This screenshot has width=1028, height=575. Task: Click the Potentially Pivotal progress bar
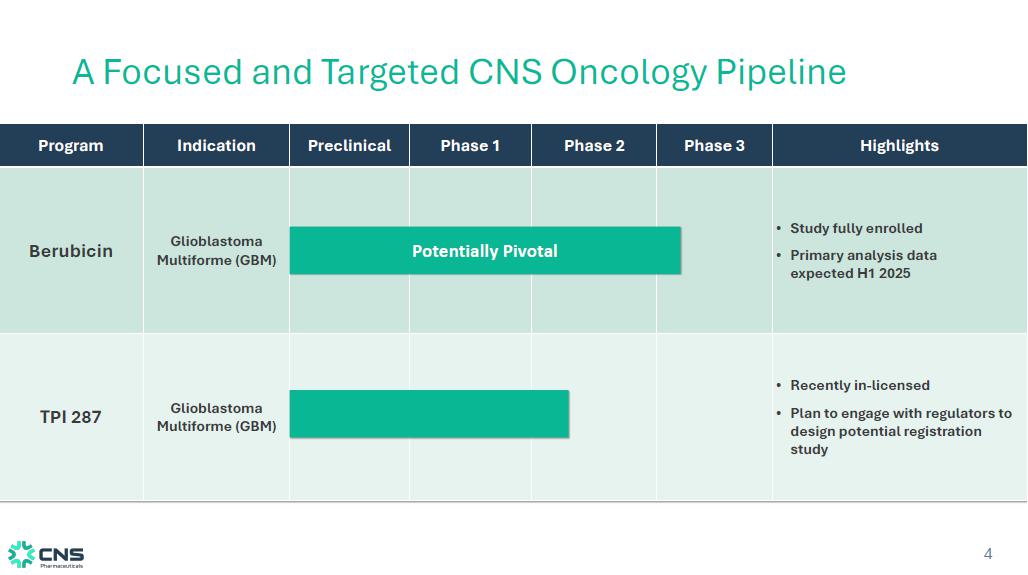click(485, 251)
